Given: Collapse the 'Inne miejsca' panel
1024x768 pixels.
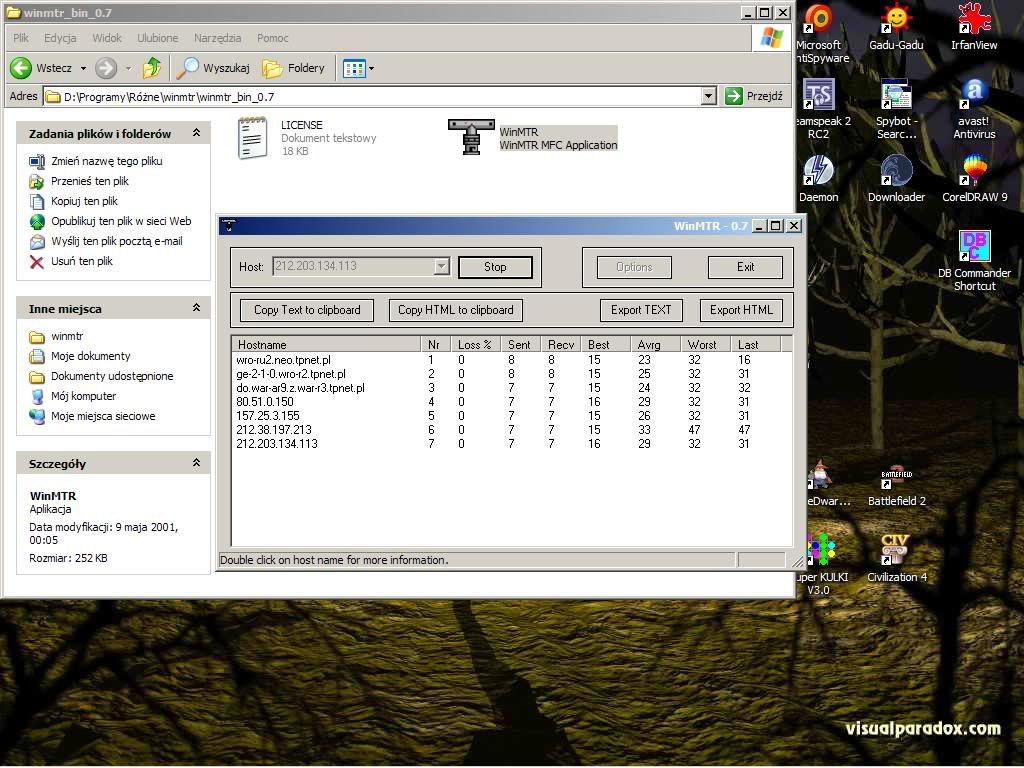Looking at the screenshot, I should 197,308.
